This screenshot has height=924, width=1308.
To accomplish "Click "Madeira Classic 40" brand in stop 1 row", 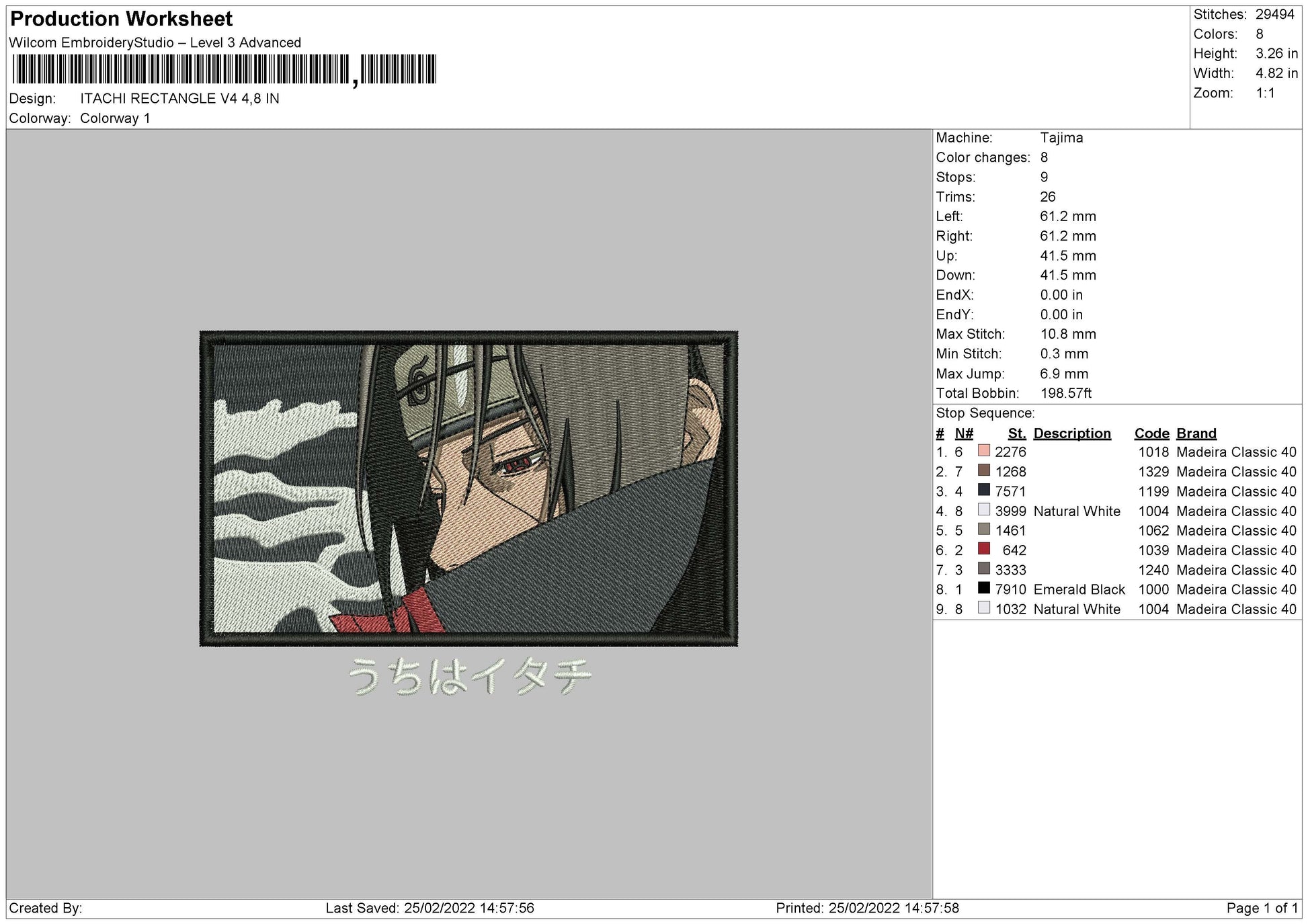I will click(x=1236, y=452).
